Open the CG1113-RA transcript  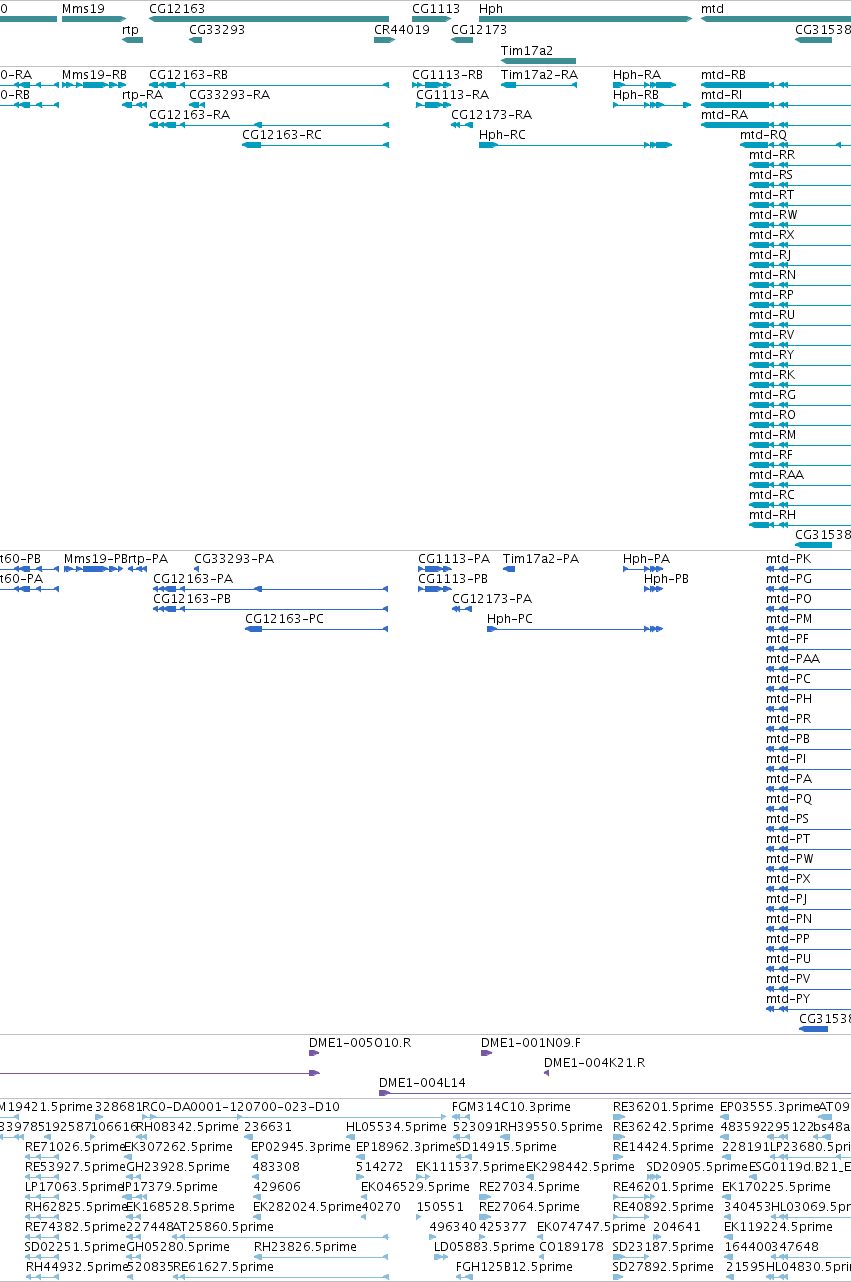point(433,105)
